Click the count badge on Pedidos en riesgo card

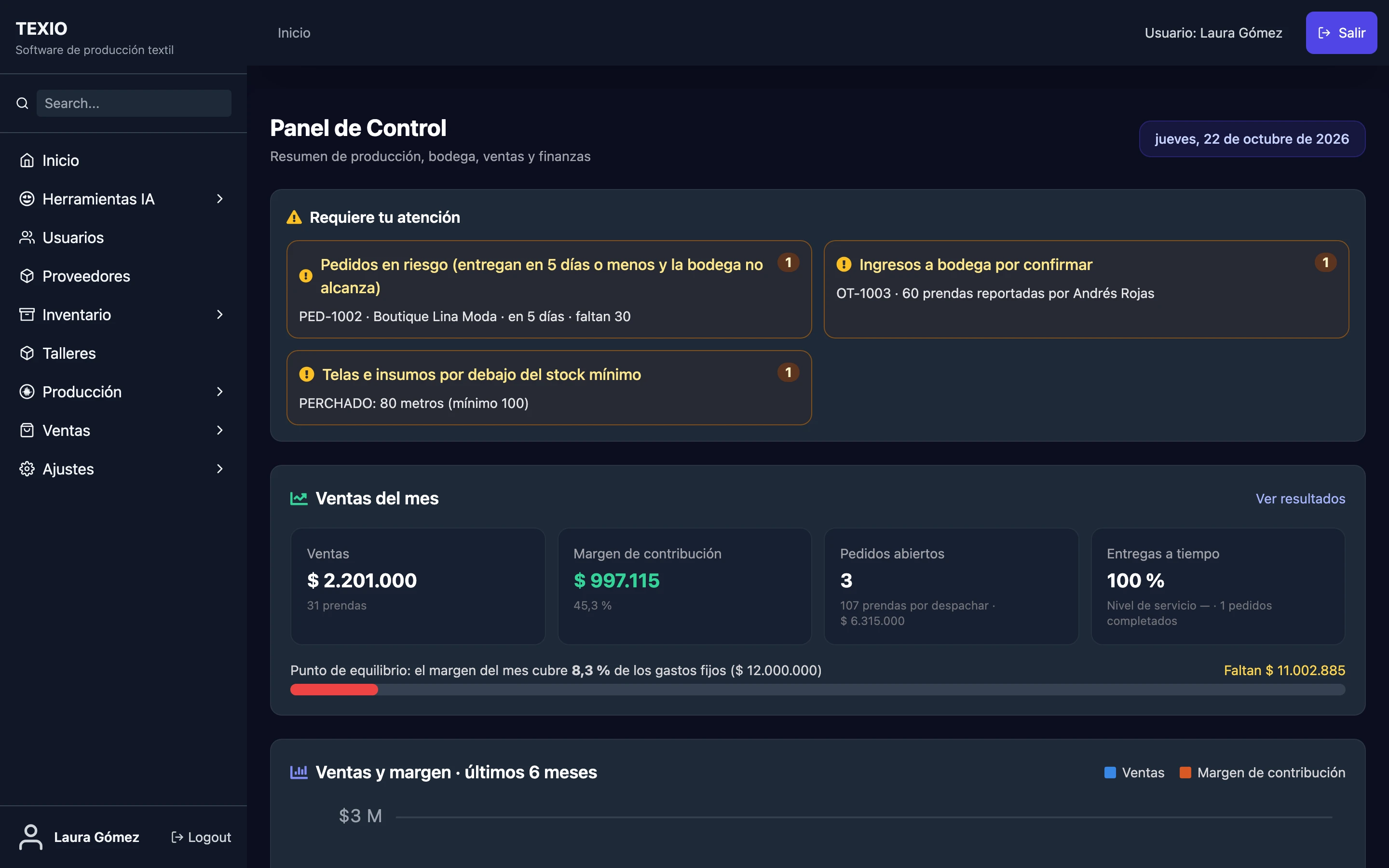788,262
